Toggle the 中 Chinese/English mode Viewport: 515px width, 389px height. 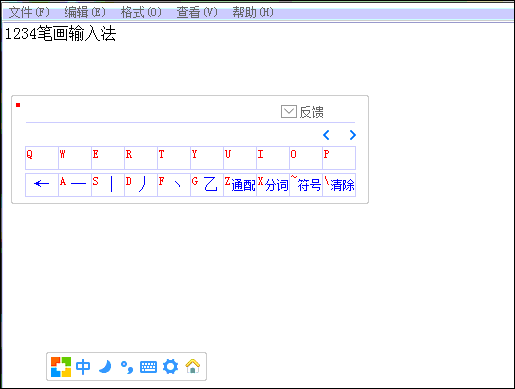83,367
